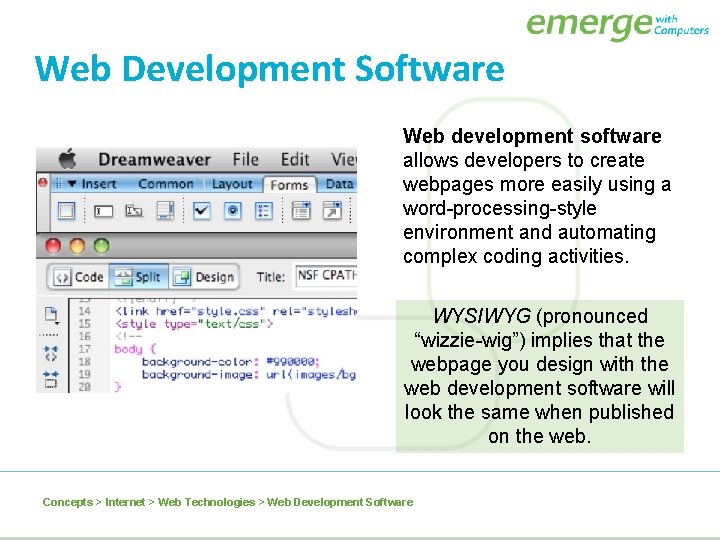Open the Dreamweaver application menu
720x540 pixels.
tap(154, 159)
